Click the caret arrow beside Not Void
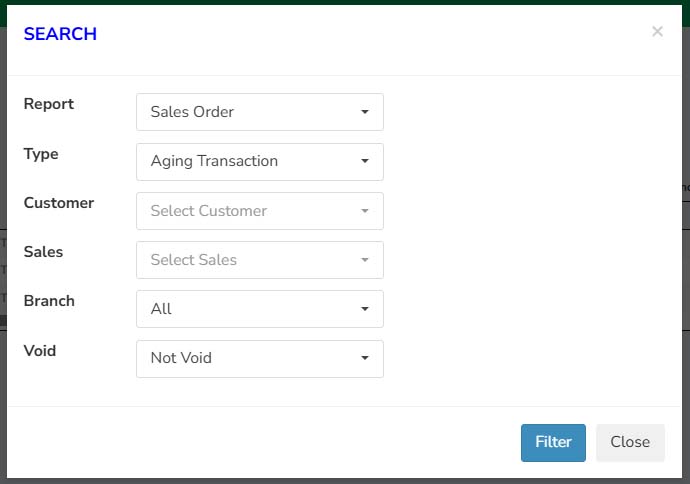The width and height of the screenshot is (690, 484). point(364,358)
